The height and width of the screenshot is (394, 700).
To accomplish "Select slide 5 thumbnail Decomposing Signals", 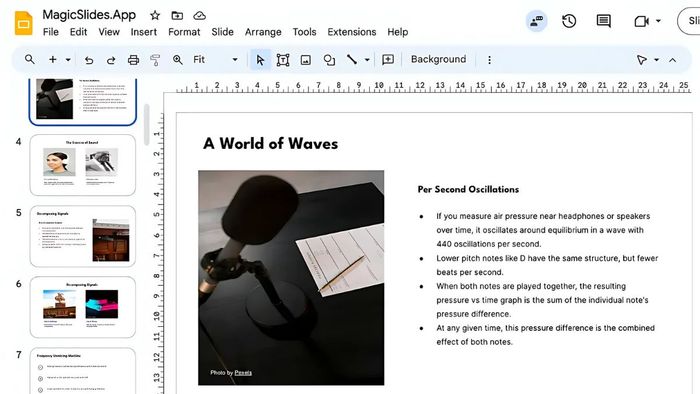I will (83, 236).
